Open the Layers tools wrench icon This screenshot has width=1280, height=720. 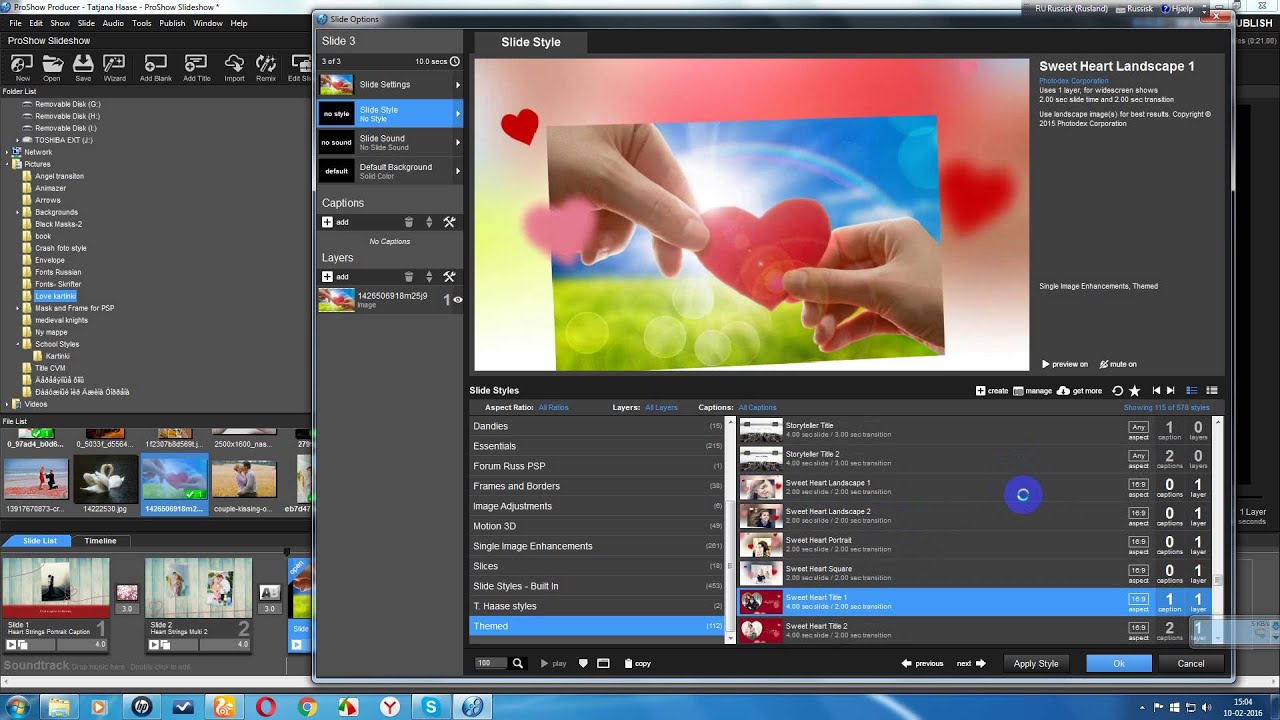pos(449,276)
